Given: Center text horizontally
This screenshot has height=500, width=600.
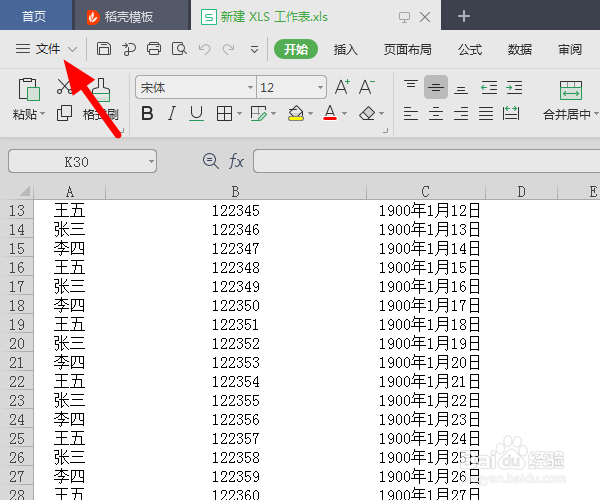Looking at the screenshot, I should (x=436, y=114).
